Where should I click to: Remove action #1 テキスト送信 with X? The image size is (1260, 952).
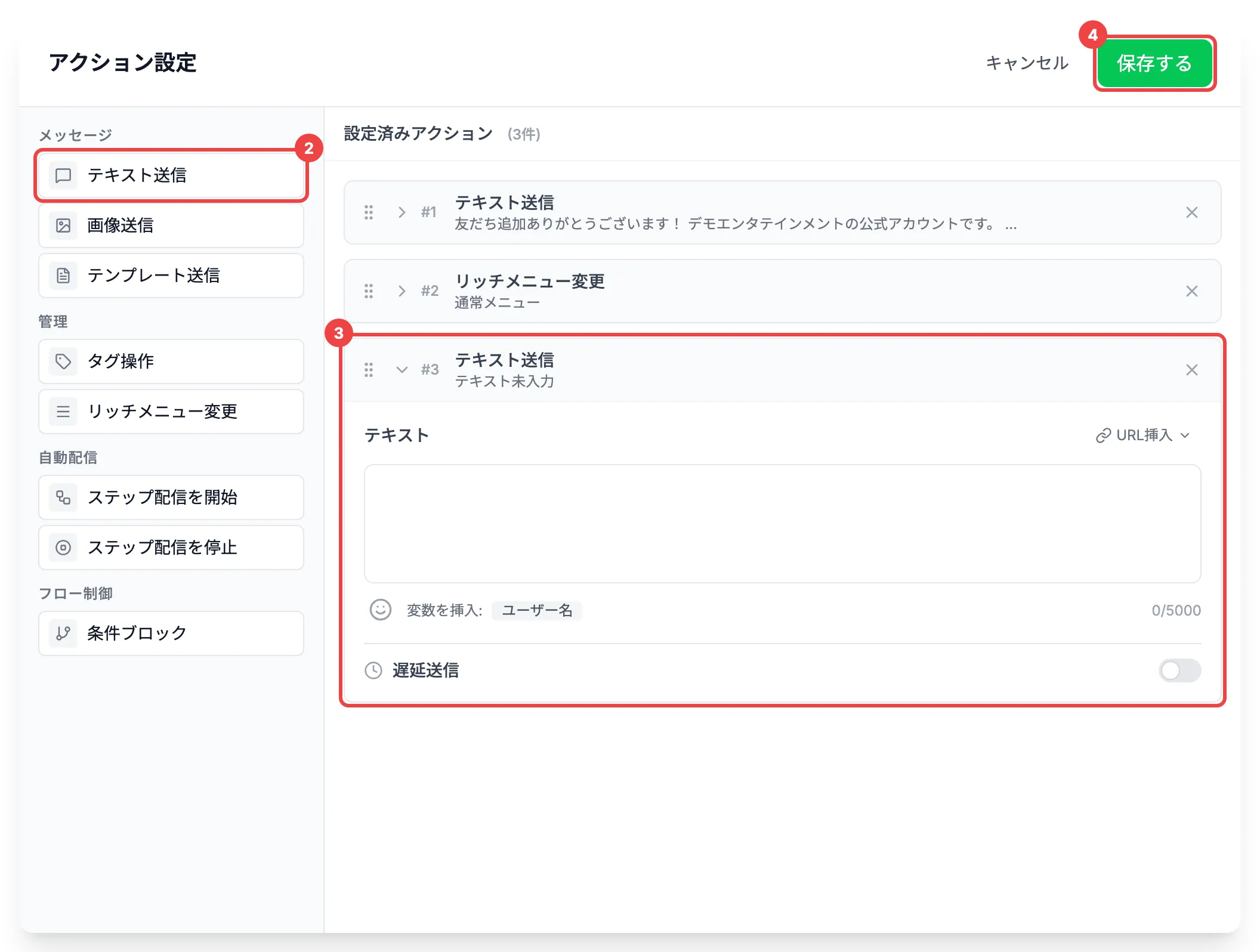click(x=1192, y=212)
